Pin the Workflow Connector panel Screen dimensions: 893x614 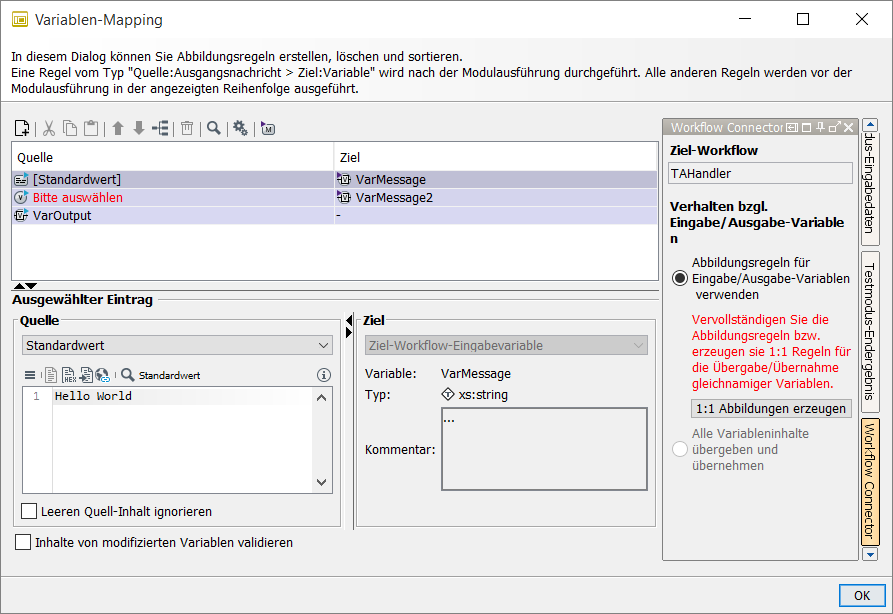pos(820,127)
